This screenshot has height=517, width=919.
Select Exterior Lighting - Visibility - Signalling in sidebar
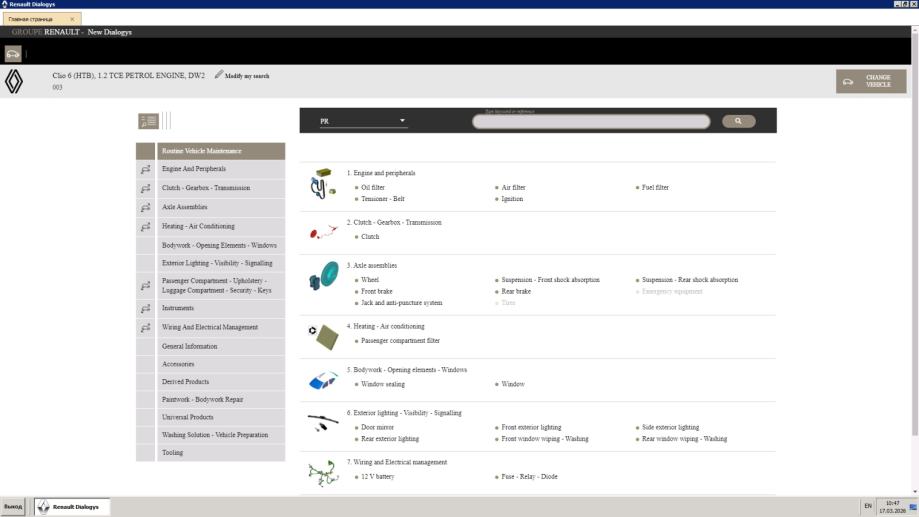click(x=221, y=263)
